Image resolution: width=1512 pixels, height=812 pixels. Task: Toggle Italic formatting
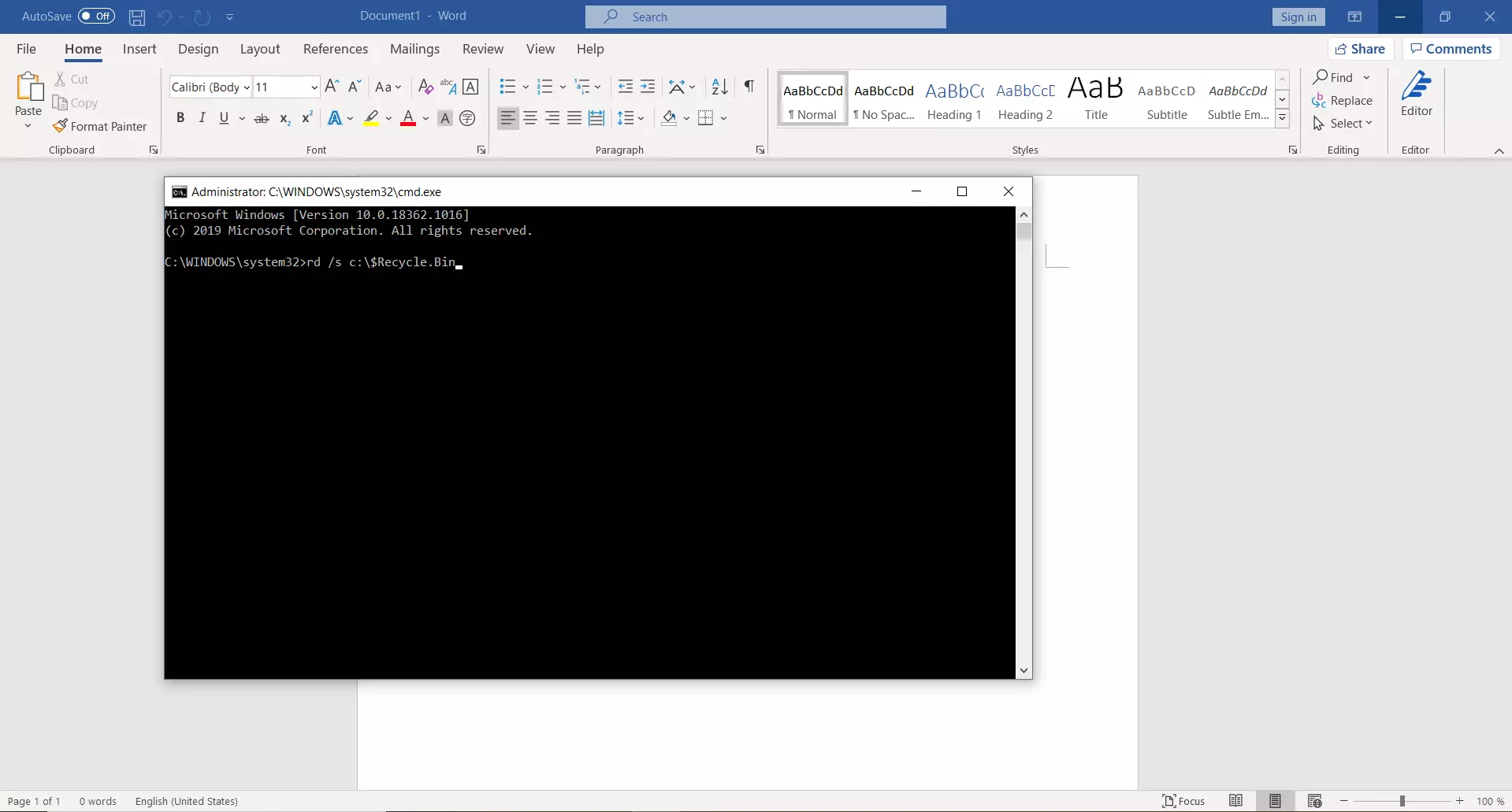[202, 118]
